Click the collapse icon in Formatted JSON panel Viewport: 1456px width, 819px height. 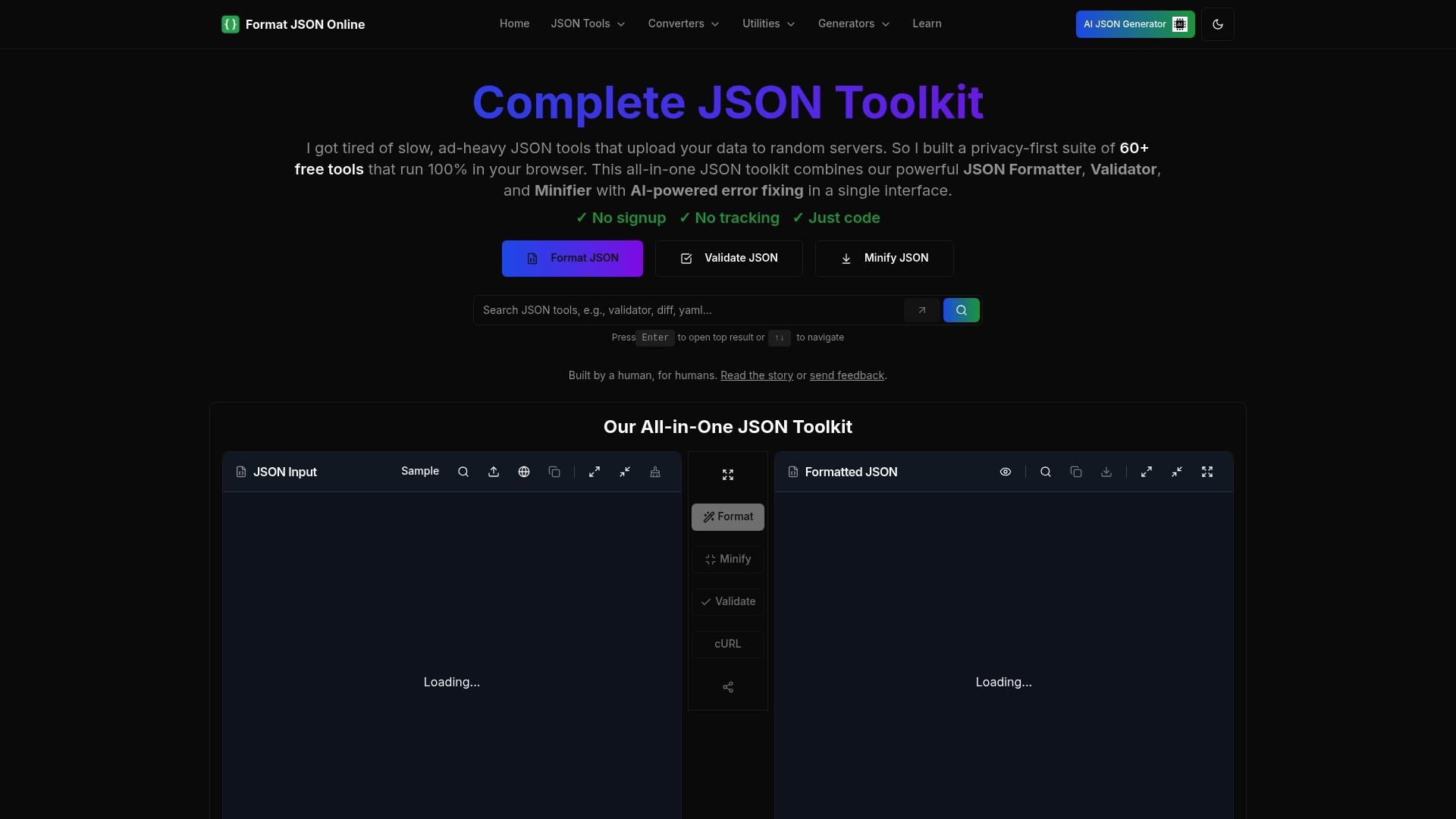click(1177, 472)
